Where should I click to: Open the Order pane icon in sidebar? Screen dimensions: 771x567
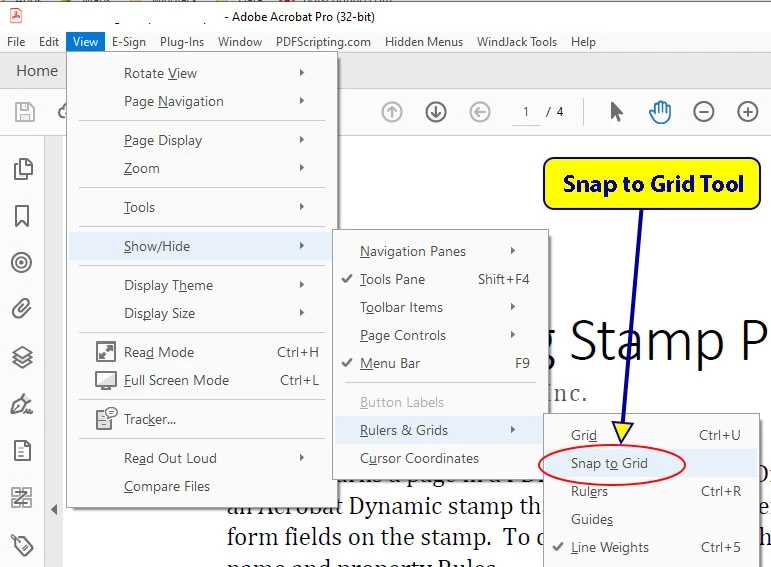point(22,498)
